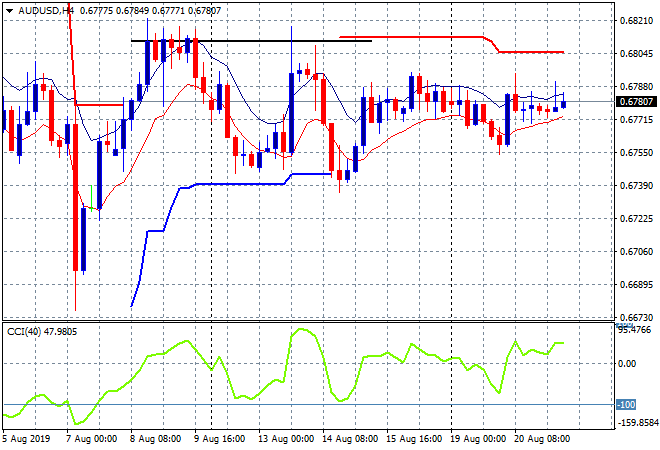Screen dimensions: 660x450
Task: Select the green CCI indicator line
Action: (284, 376)
